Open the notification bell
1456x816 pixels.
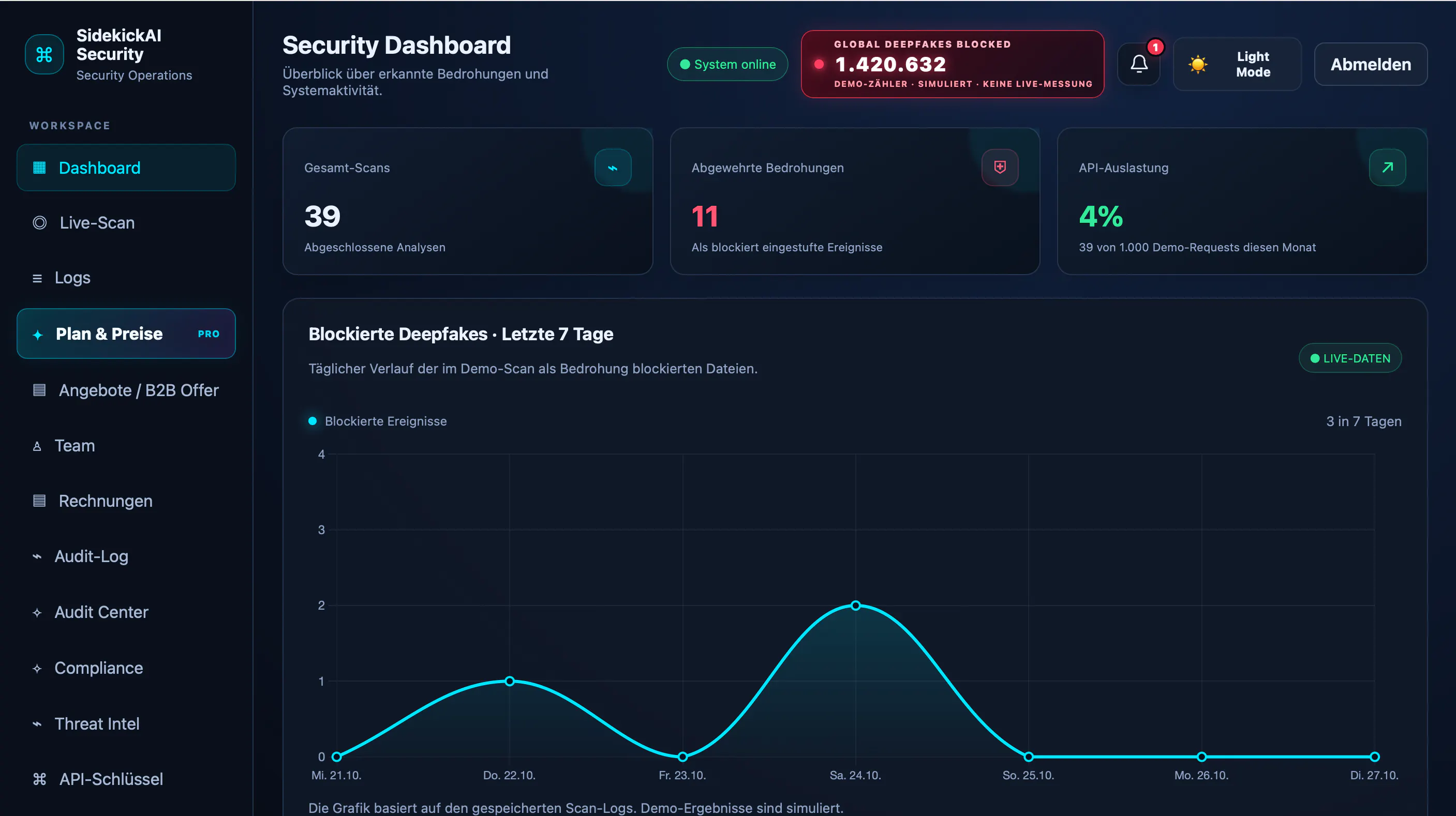click(1139, 64)
